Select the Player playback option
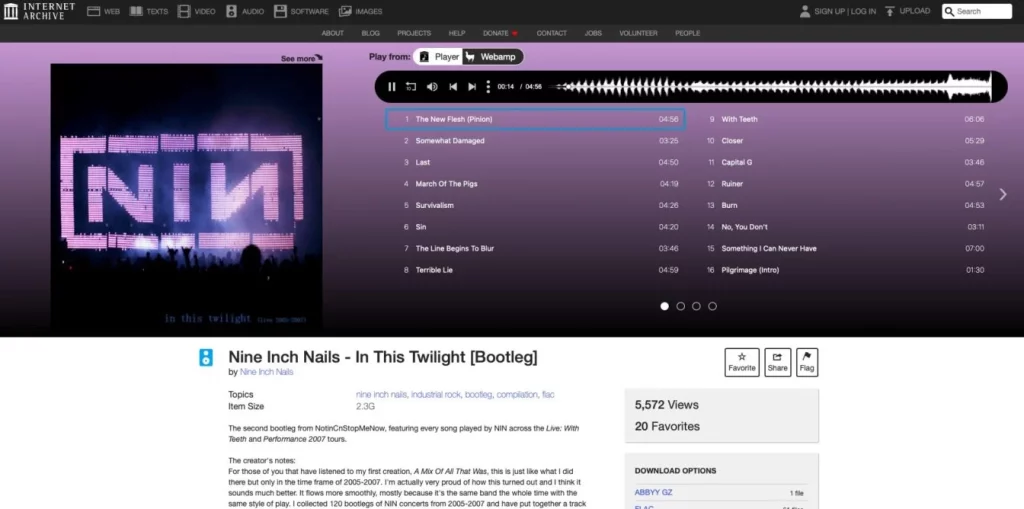Viewport: 1024px width, 509px height. tap(439, 57)
